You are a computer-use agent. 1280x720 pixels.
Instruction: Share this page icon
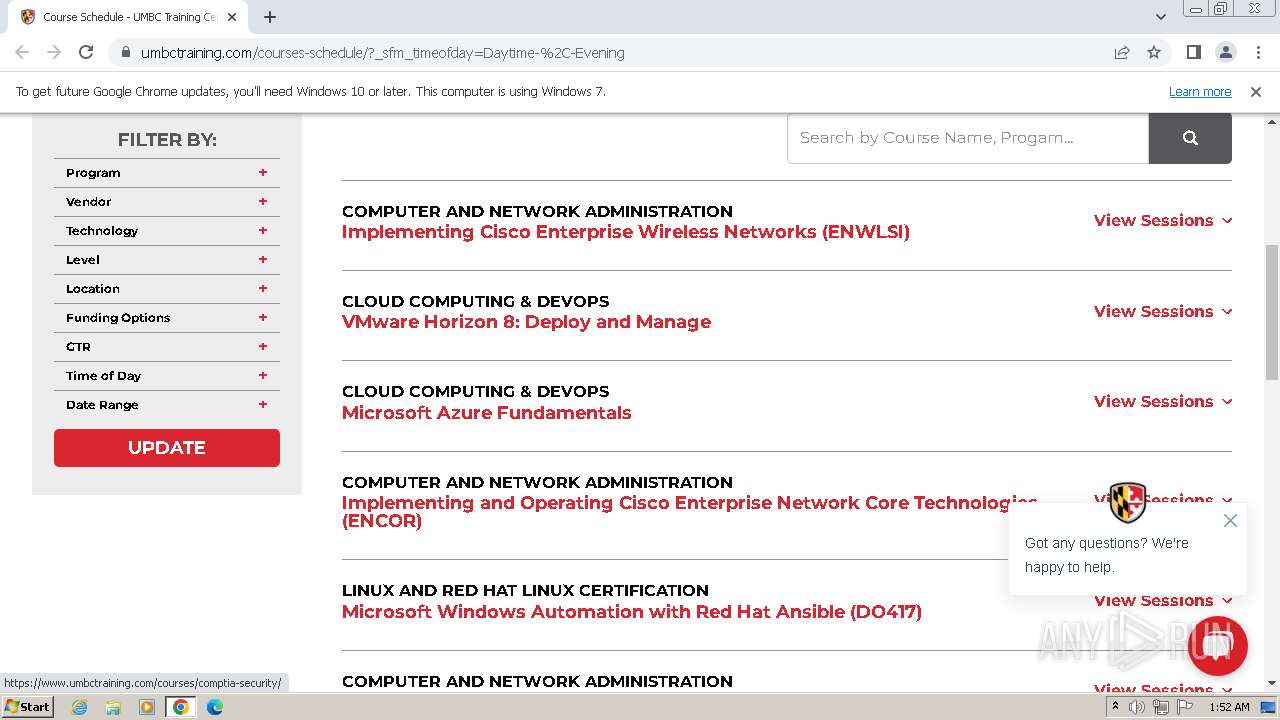1122,52
